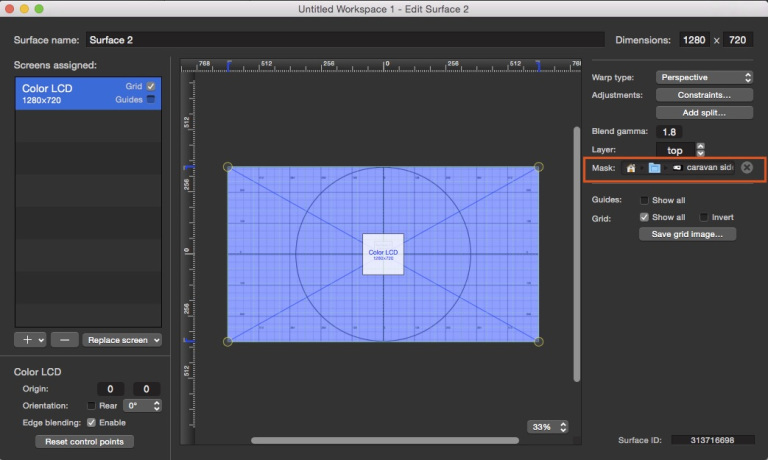Open the 33% zoom level dropdown
The width and height of the screenshot is (768, 460).
point(548,427)
